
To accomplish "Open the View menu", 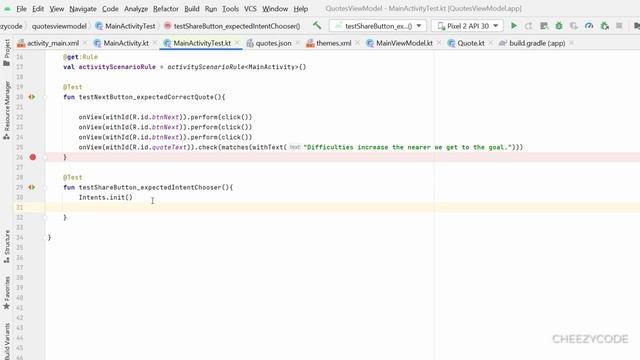I will pos(57,9).
